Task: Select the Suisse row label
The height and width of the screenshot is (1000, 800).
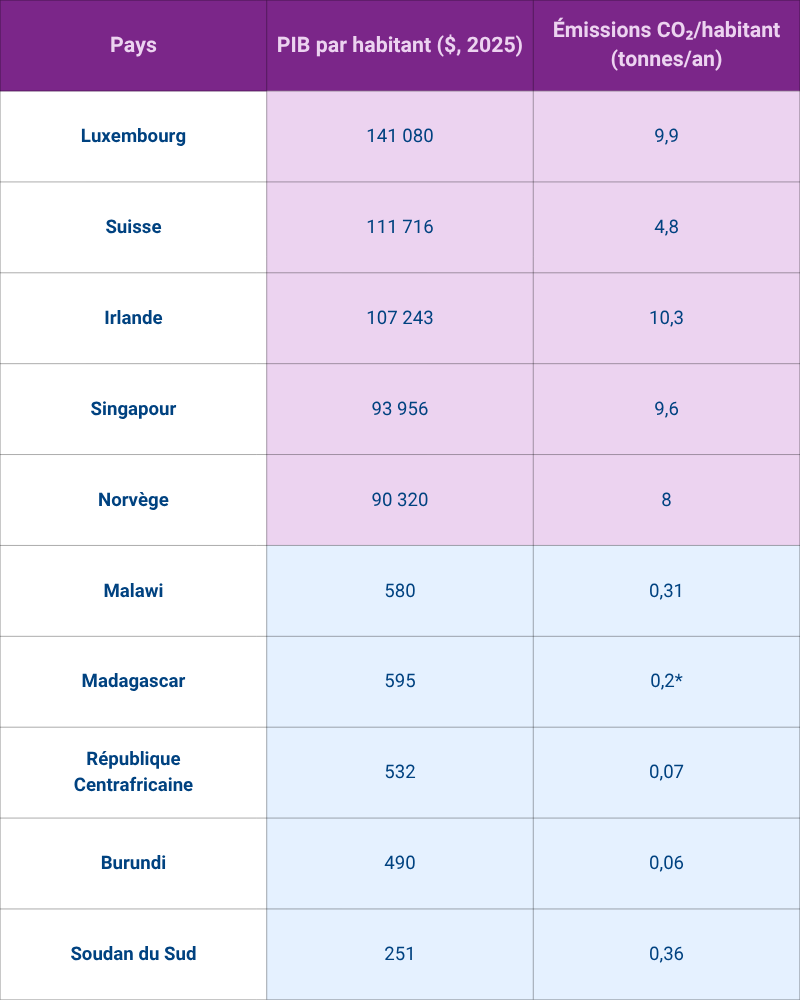Action: point(133,227)
